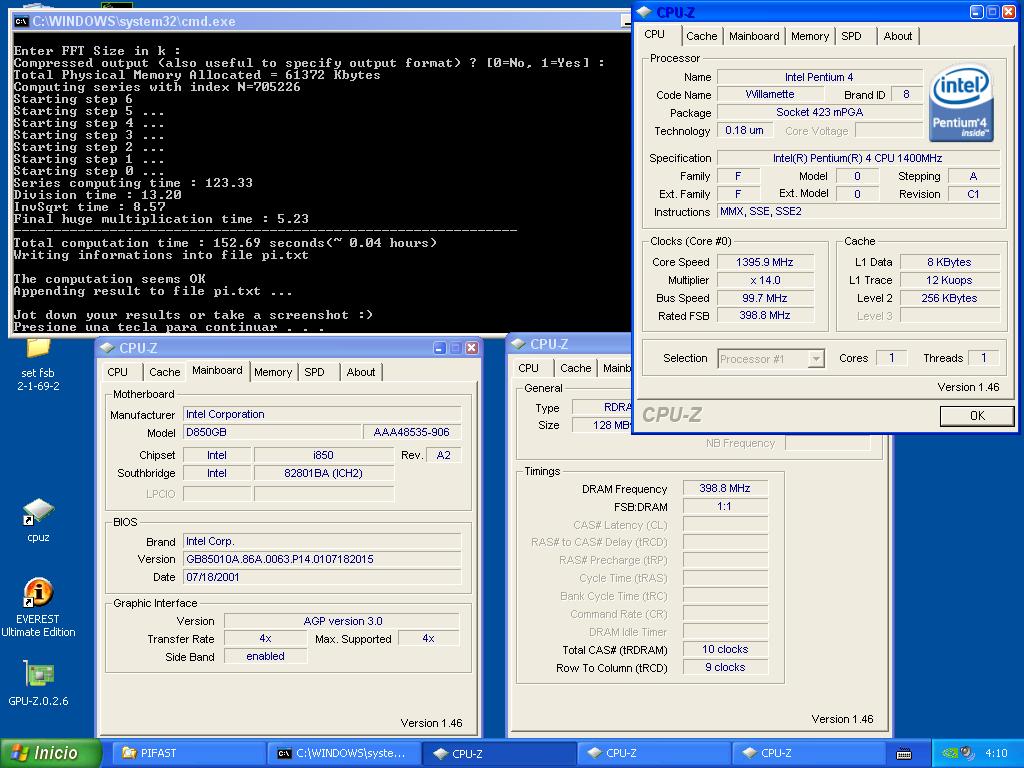Image resolution: width=1024 pixels, height=768 pixels.
Task: Click the 10 clocks Total CAS# value
Action: (725, 649)
